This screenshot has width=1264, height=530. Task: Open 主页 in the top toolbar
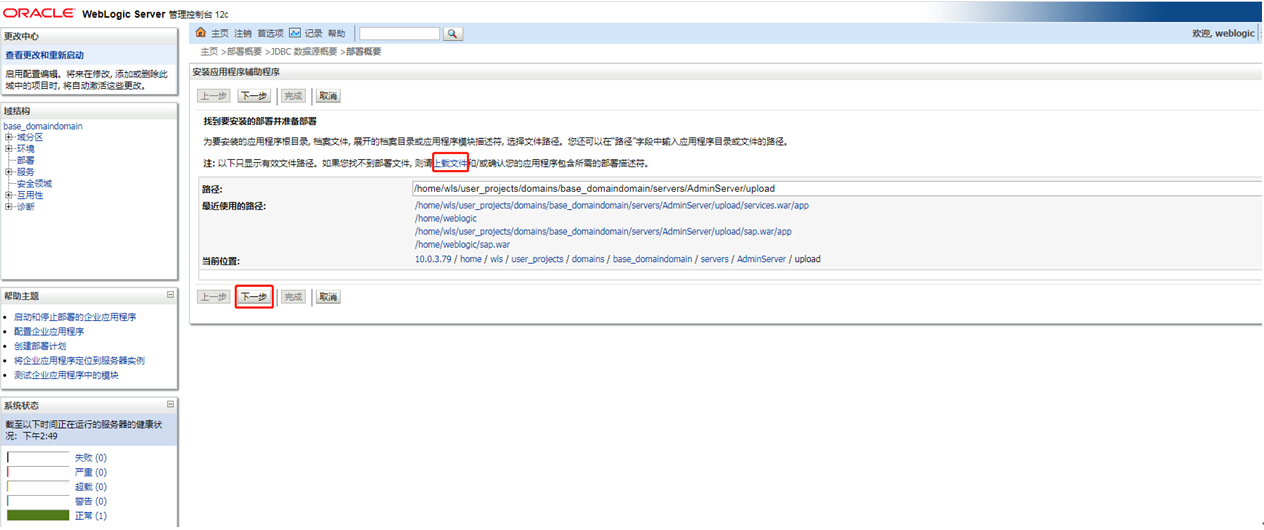click(x=220, y=34)
